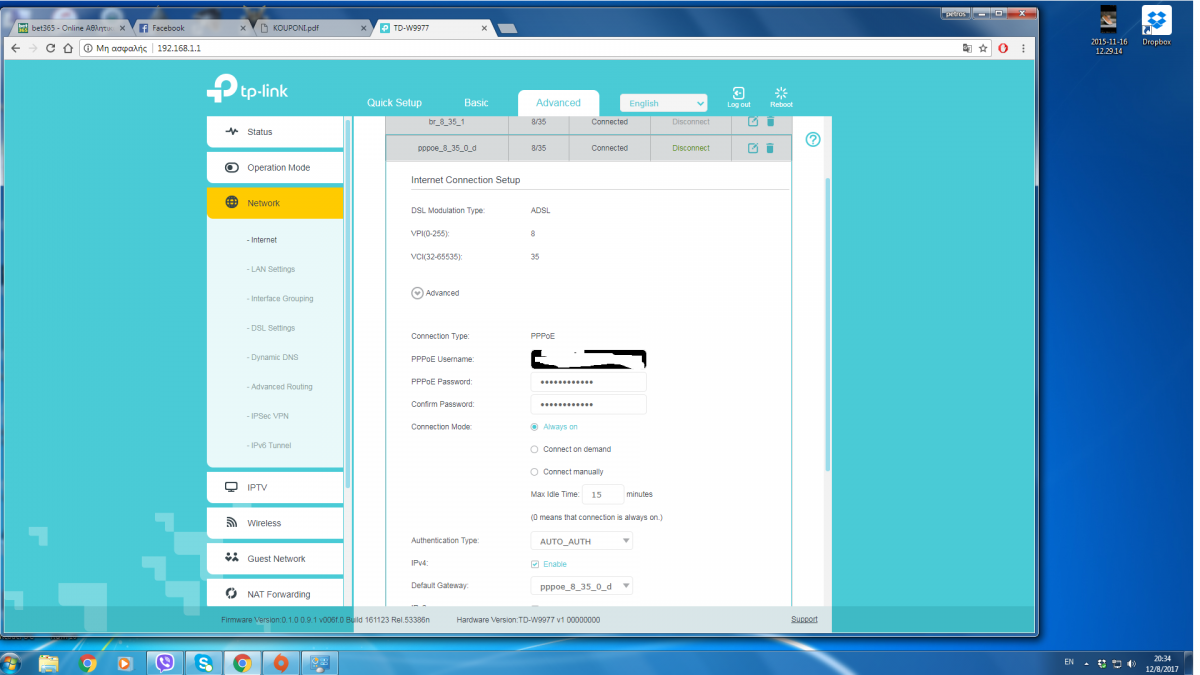Select the Advanced tab
1200x675 pixels.
click(558, 103)
